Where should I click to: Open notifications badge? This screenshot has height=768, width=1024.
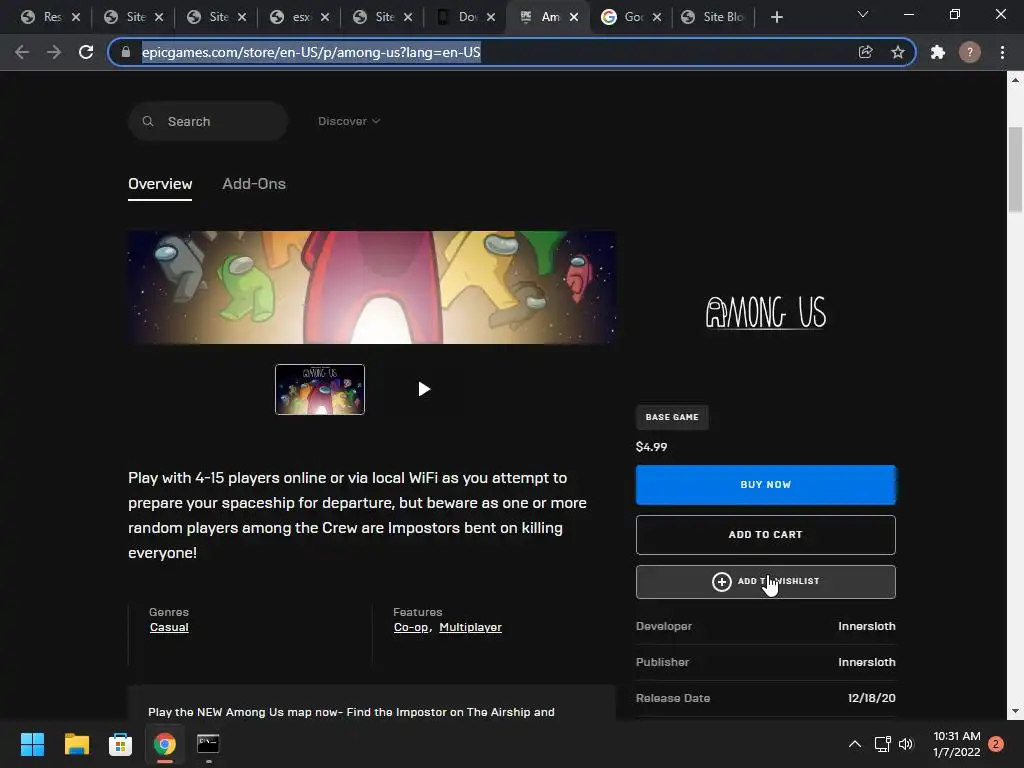(996, 744)
